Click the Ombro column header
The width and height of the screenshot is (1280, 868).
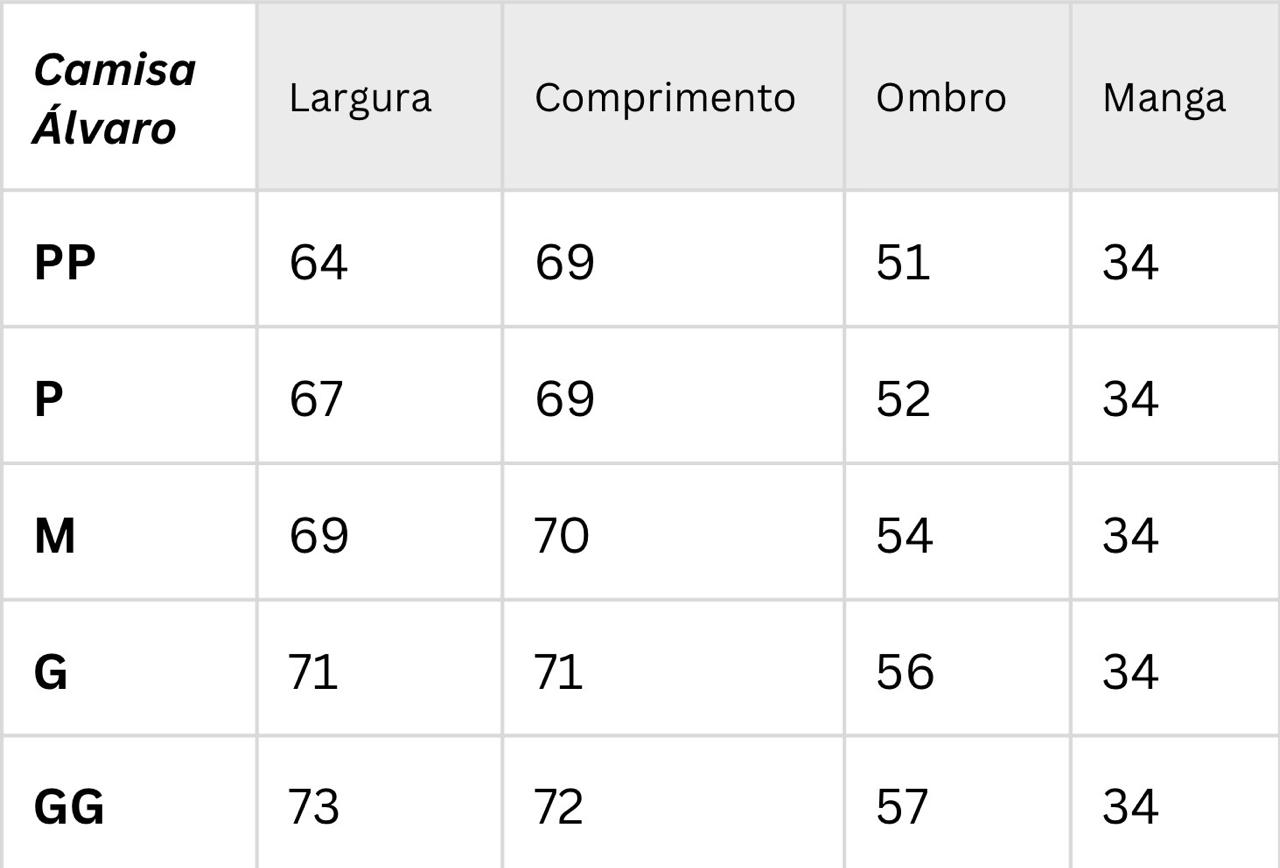coord(941,97)
